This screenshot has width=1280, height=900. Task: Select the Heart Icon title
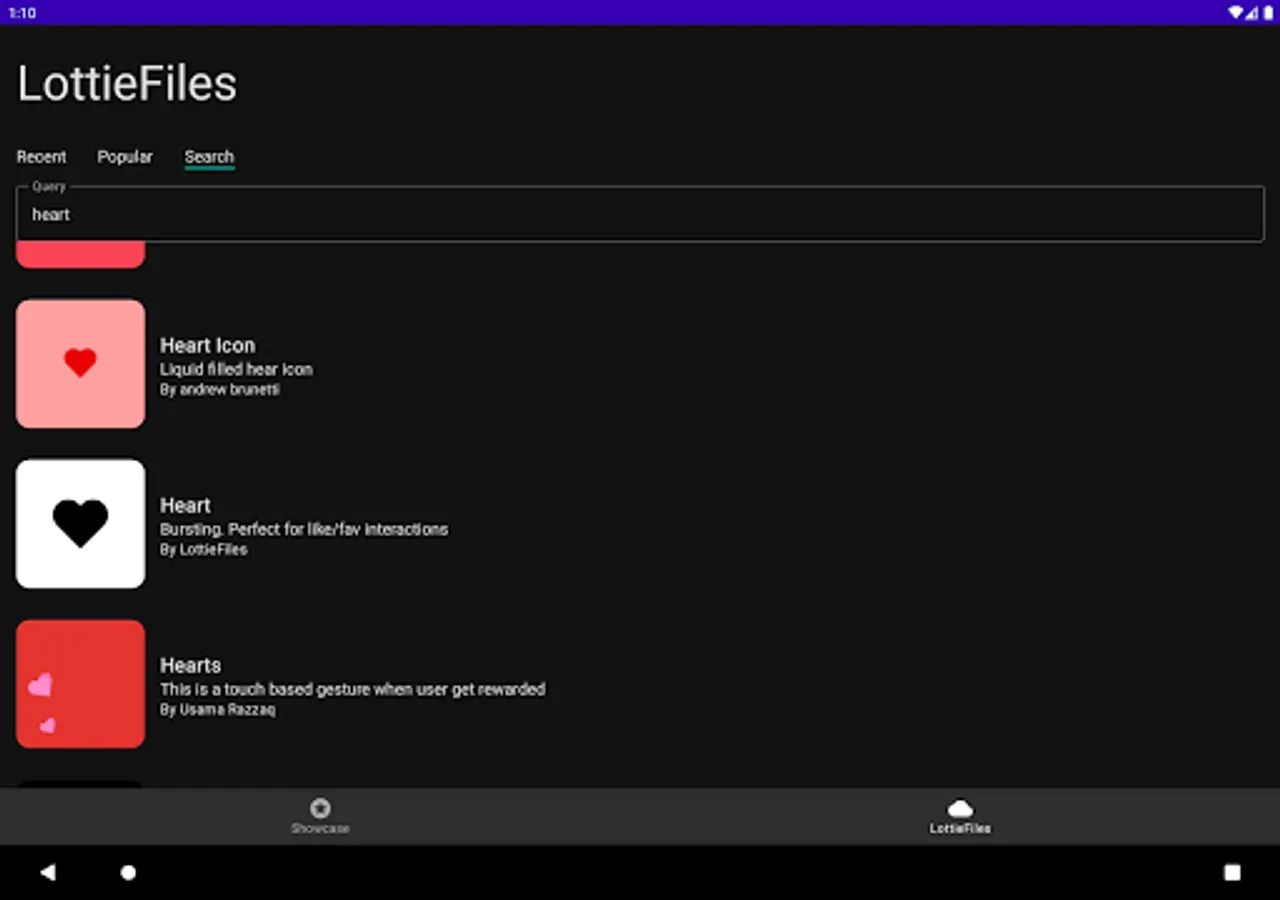tap(208, 345)
